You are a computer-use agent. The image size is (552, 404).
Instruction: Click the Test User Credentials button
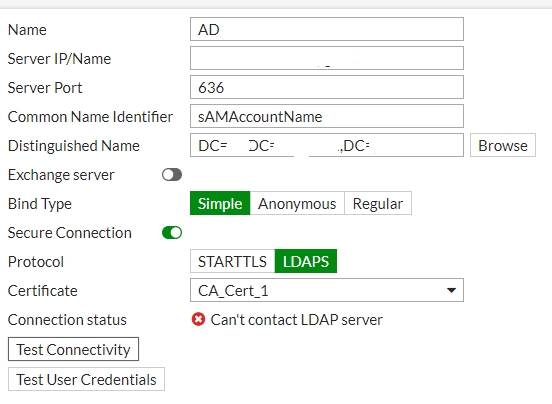(86, 379)
